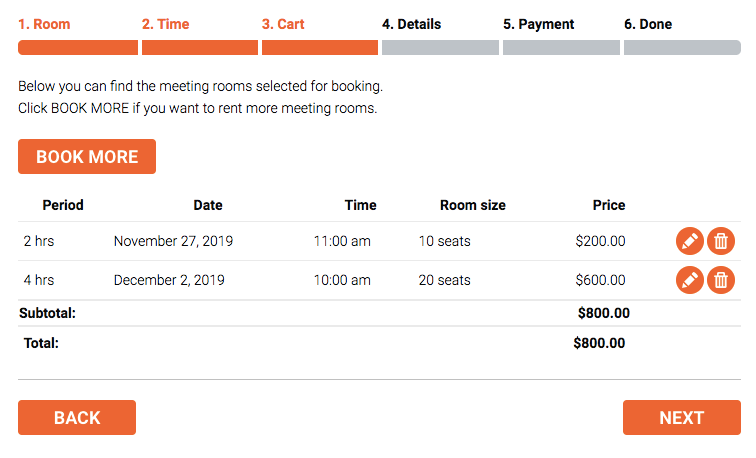Open step 2. Time
Viewport: 756px width, 458px height.
(x=165, y=24)
